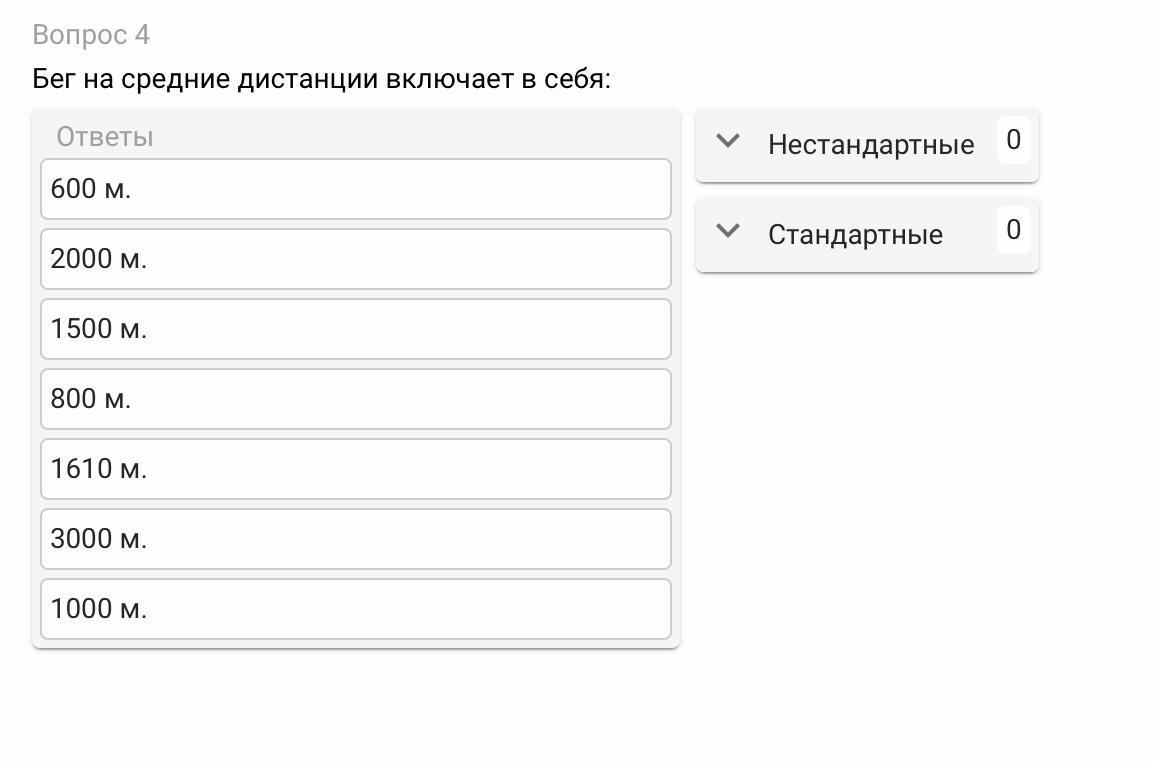Click the Ответы panel header
This screenshot has width=1153, height=764.
point(105,137)
